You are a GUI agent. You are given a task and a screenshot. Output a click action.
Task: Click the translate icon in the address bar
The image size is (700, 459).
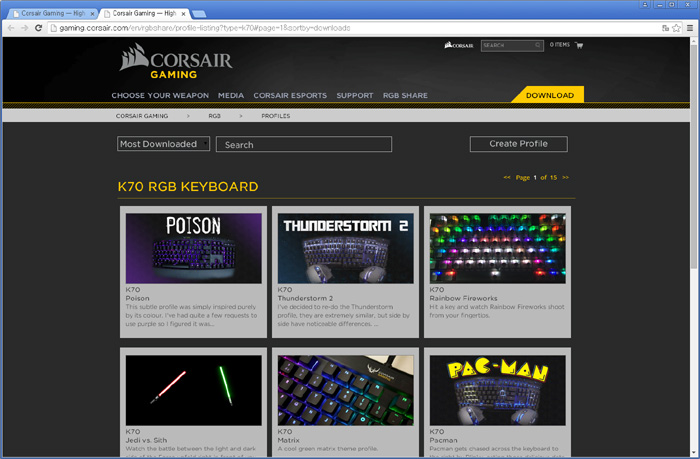(665, 28)
